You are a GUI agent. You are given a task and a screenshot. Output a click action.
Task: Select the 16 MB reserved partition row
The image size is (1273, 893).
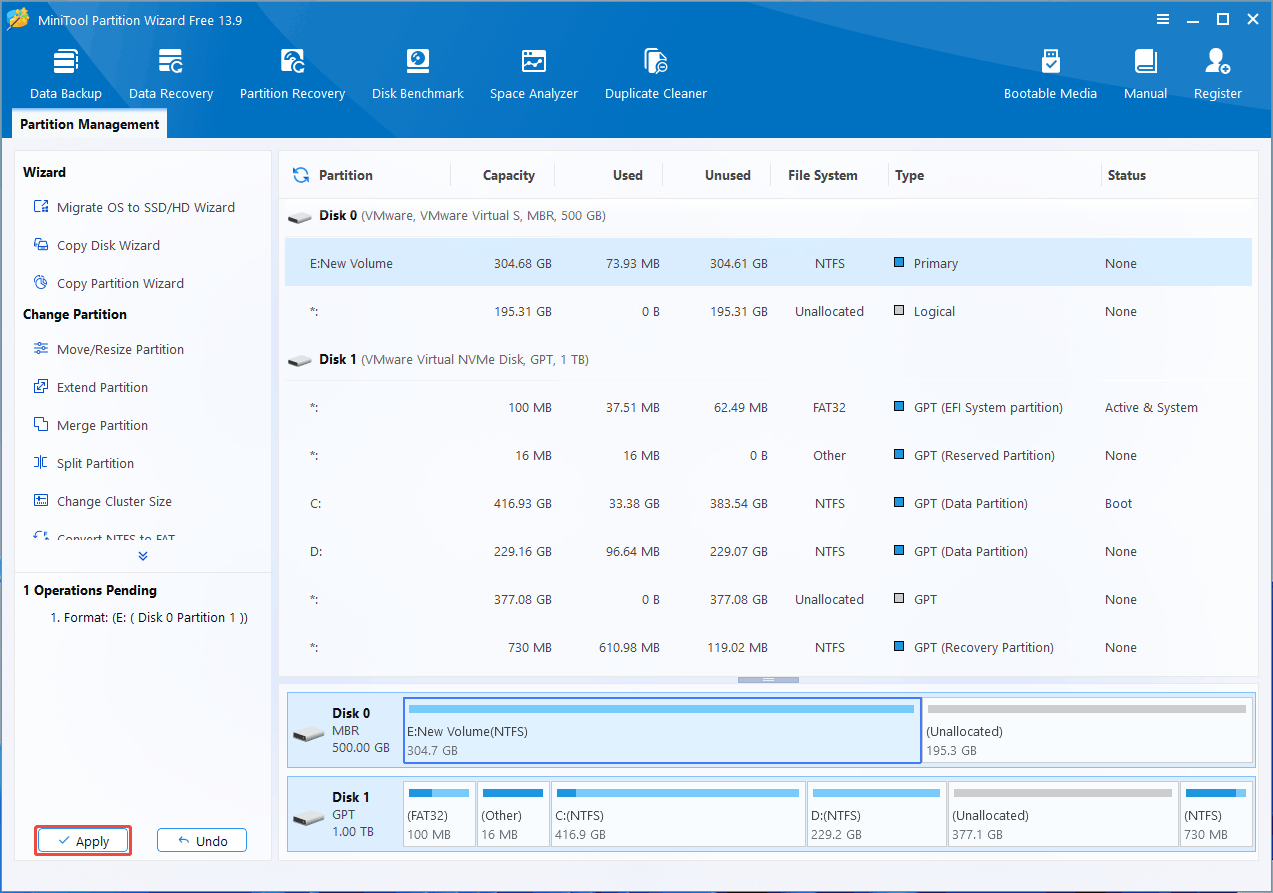[x=768, y=455]
